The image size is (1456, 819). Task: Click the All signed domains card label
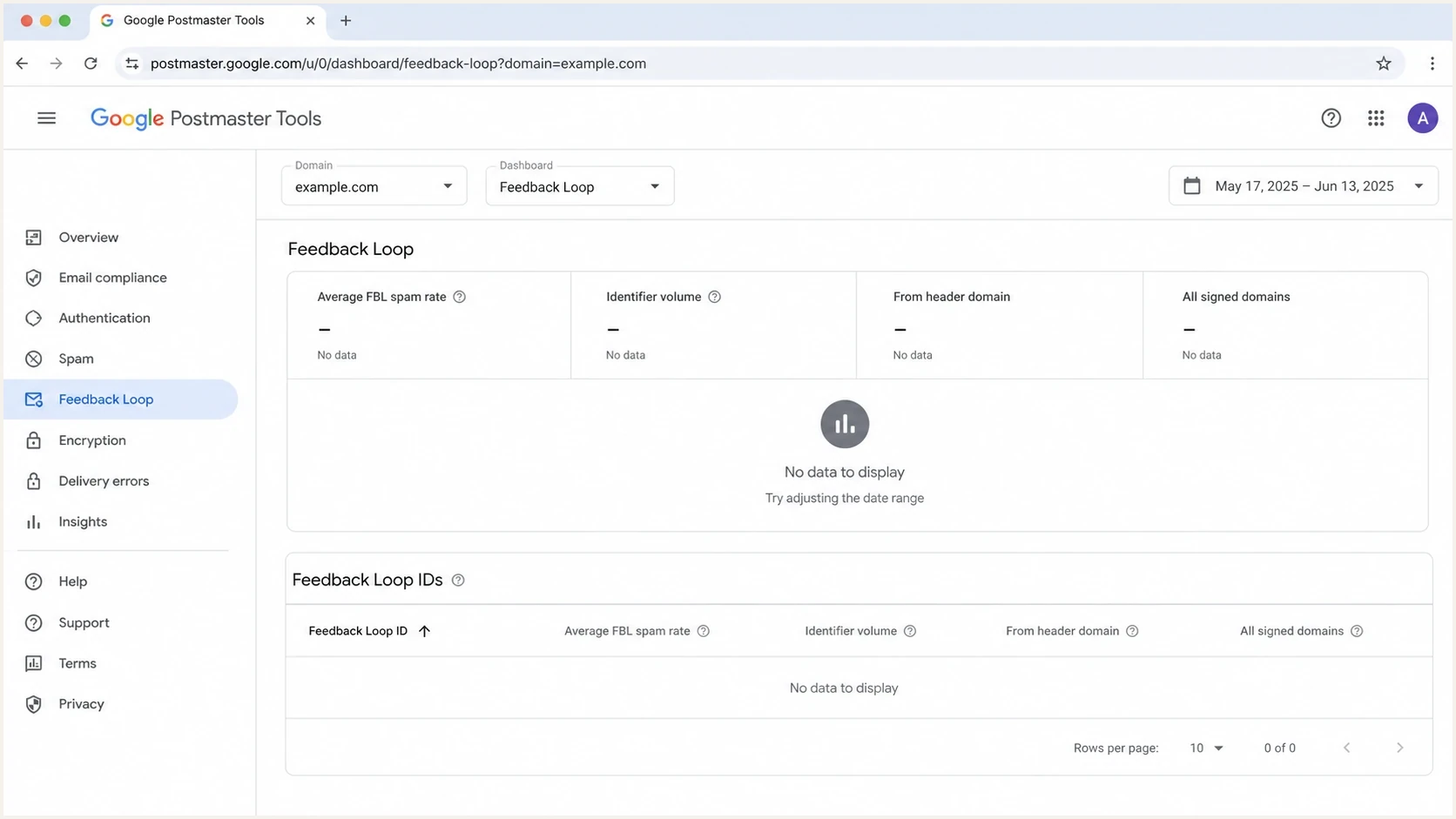pos(1237,297)
